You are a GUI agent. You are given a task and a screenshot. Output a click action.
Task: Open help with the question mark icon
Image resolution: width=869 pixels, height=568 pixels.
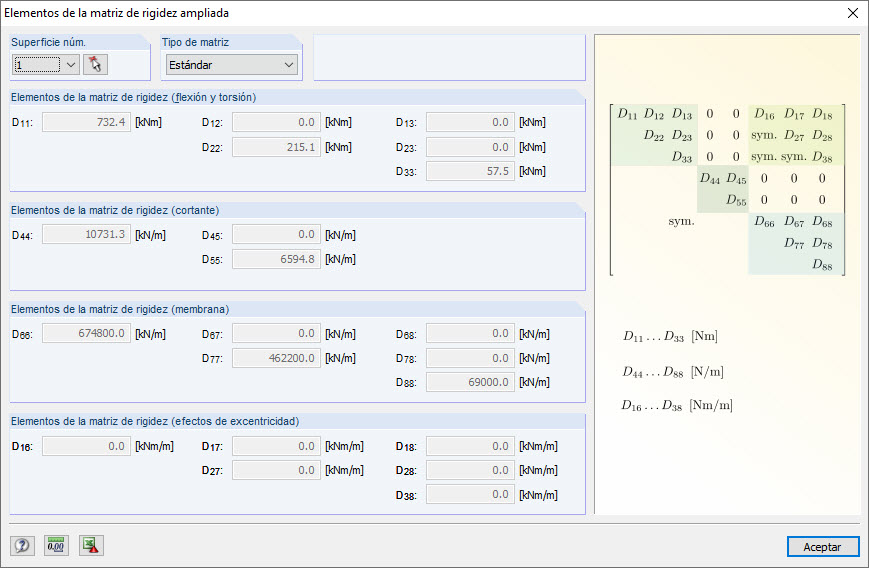(x=22, y=545)
